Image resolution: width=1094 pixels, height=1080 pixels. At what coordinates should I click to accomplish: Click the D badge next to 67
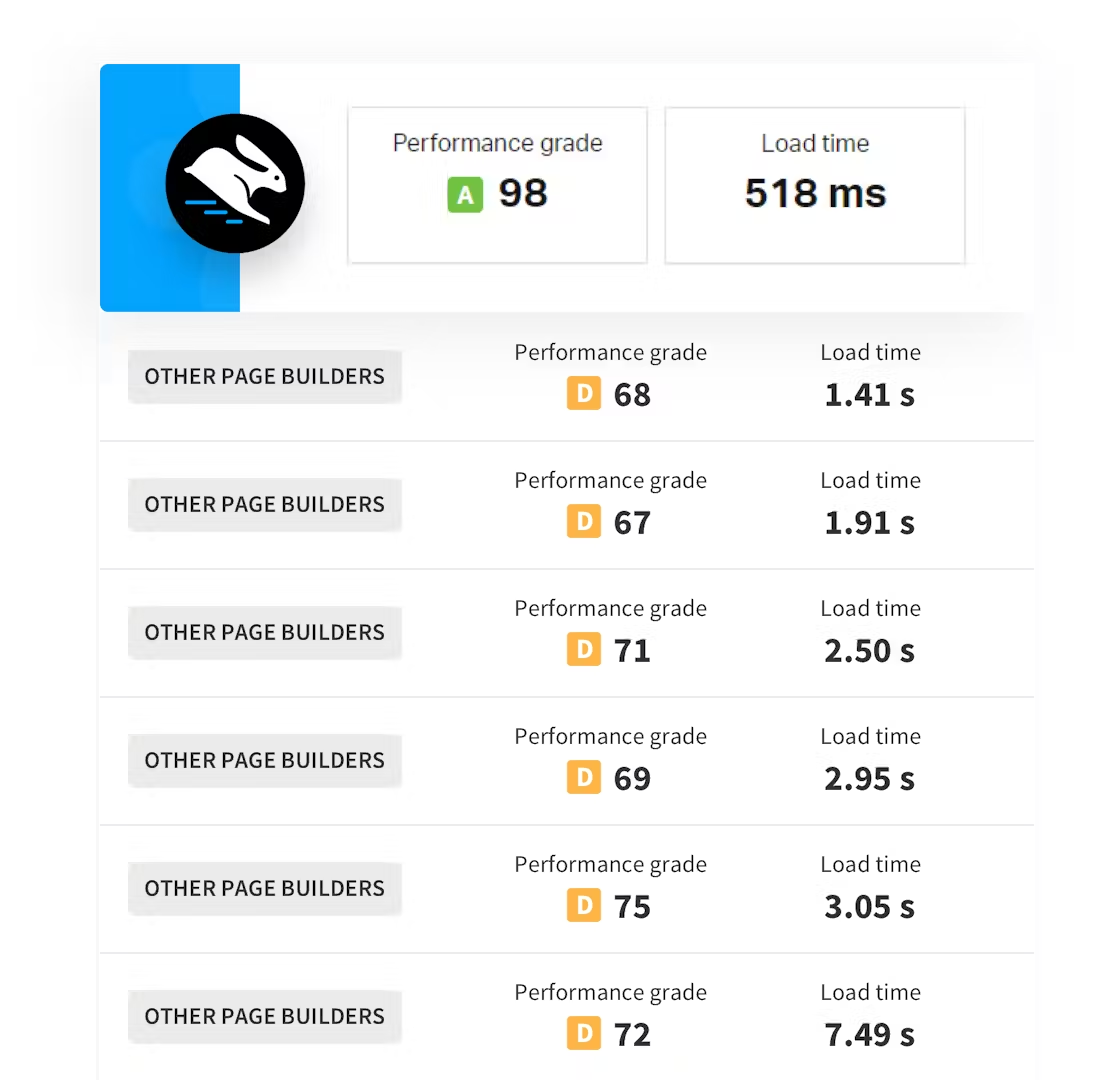coord(584,521)
